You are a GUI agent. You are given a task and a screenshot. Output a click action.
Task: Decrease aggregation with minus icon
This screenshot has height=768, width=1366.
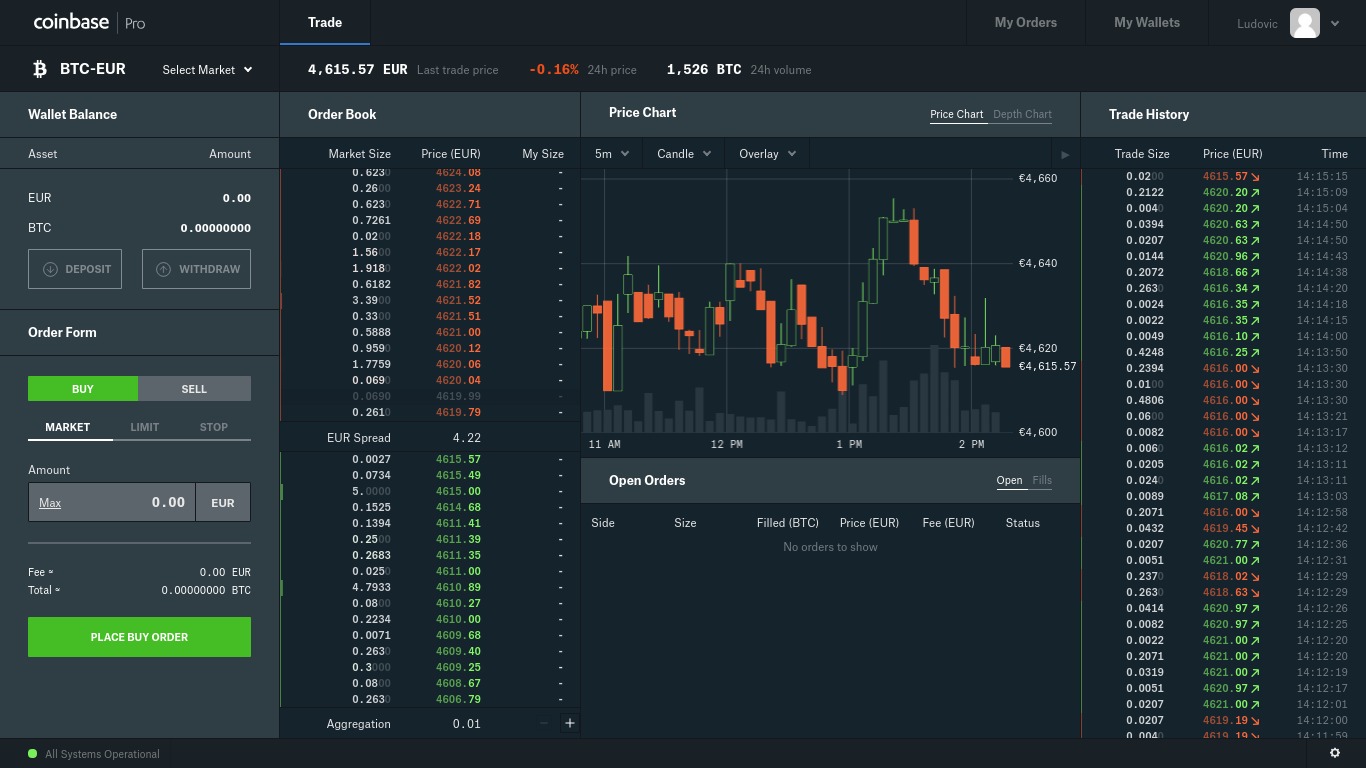point(544,723)
